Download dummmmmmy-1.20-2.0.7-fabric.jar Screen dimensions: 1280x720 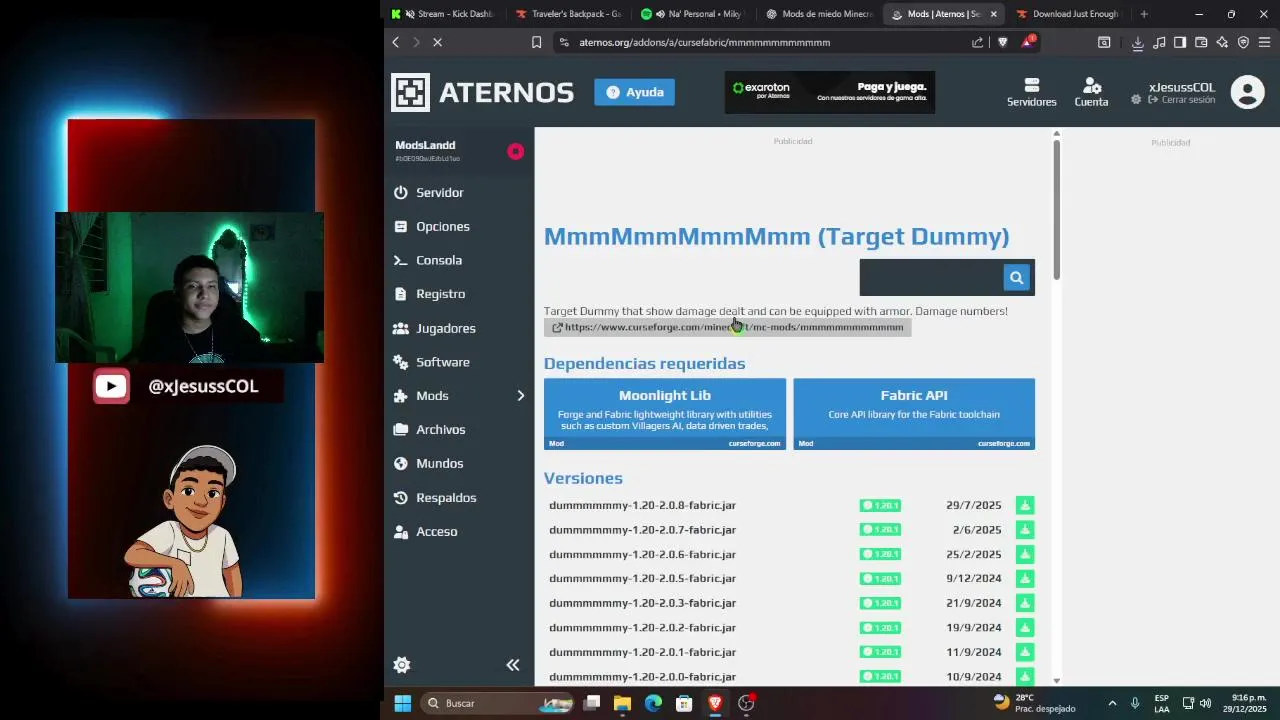click(x=1024, y=530)
